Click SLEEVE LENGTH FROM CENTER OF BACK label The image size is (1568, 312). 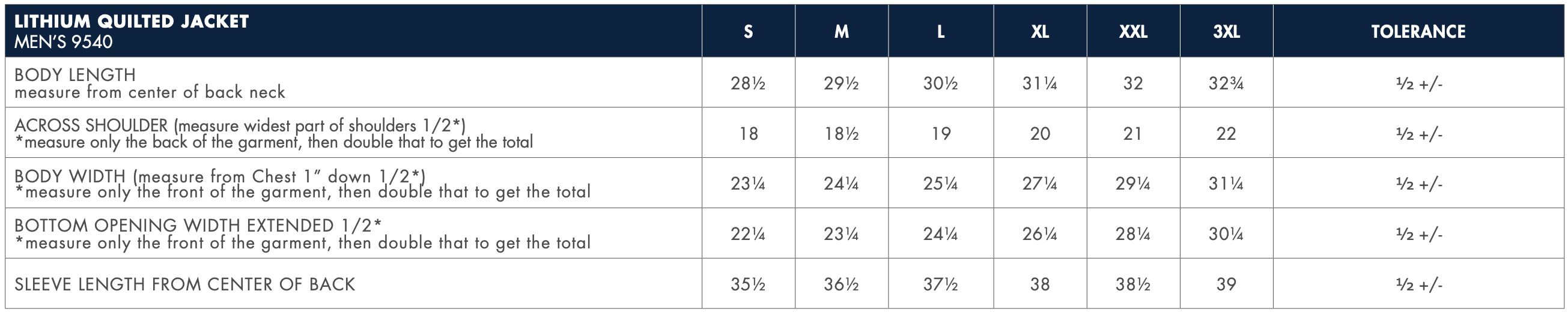[x=184, y=284]
